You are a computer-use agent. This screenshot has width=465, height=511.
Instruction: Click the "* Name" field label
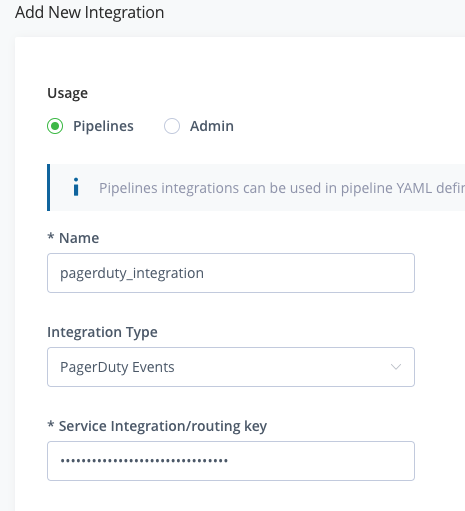(x=73, y=238)
